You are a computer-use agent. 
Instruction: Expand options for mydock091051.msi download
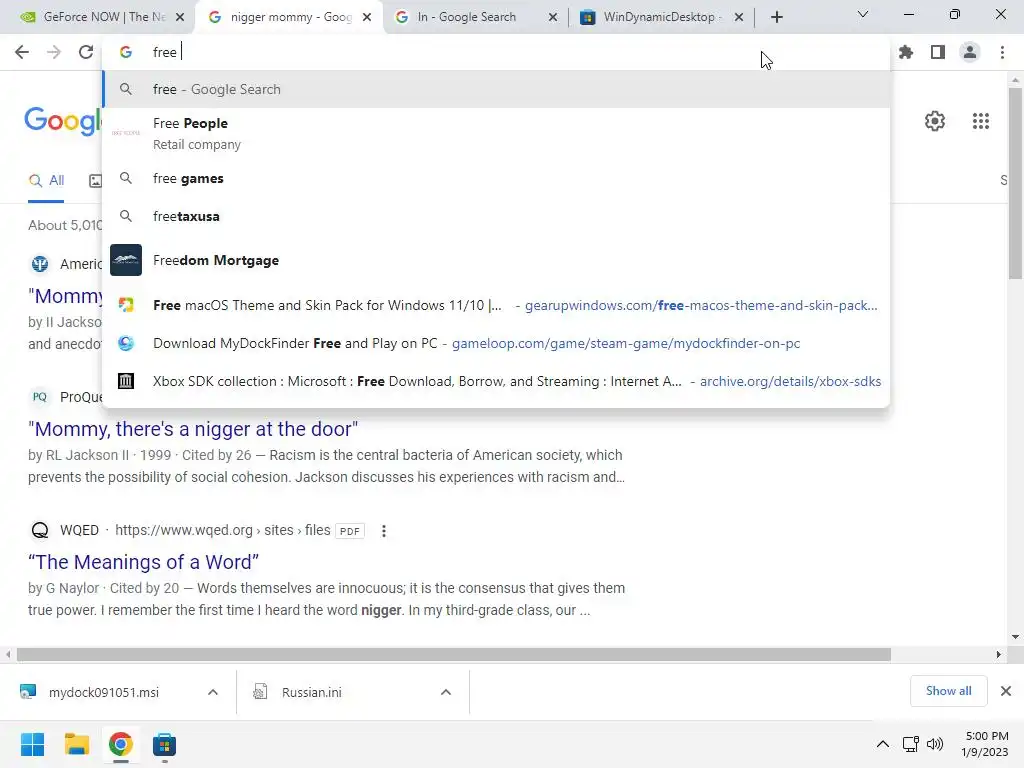(213, 692)
